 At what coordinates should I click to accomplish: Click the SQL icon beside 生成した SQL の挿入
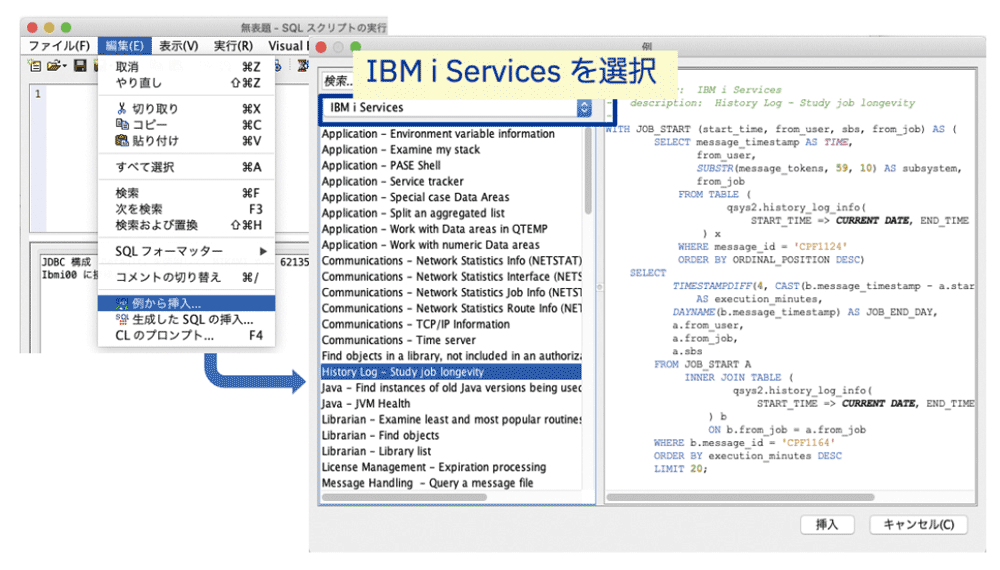122,319
